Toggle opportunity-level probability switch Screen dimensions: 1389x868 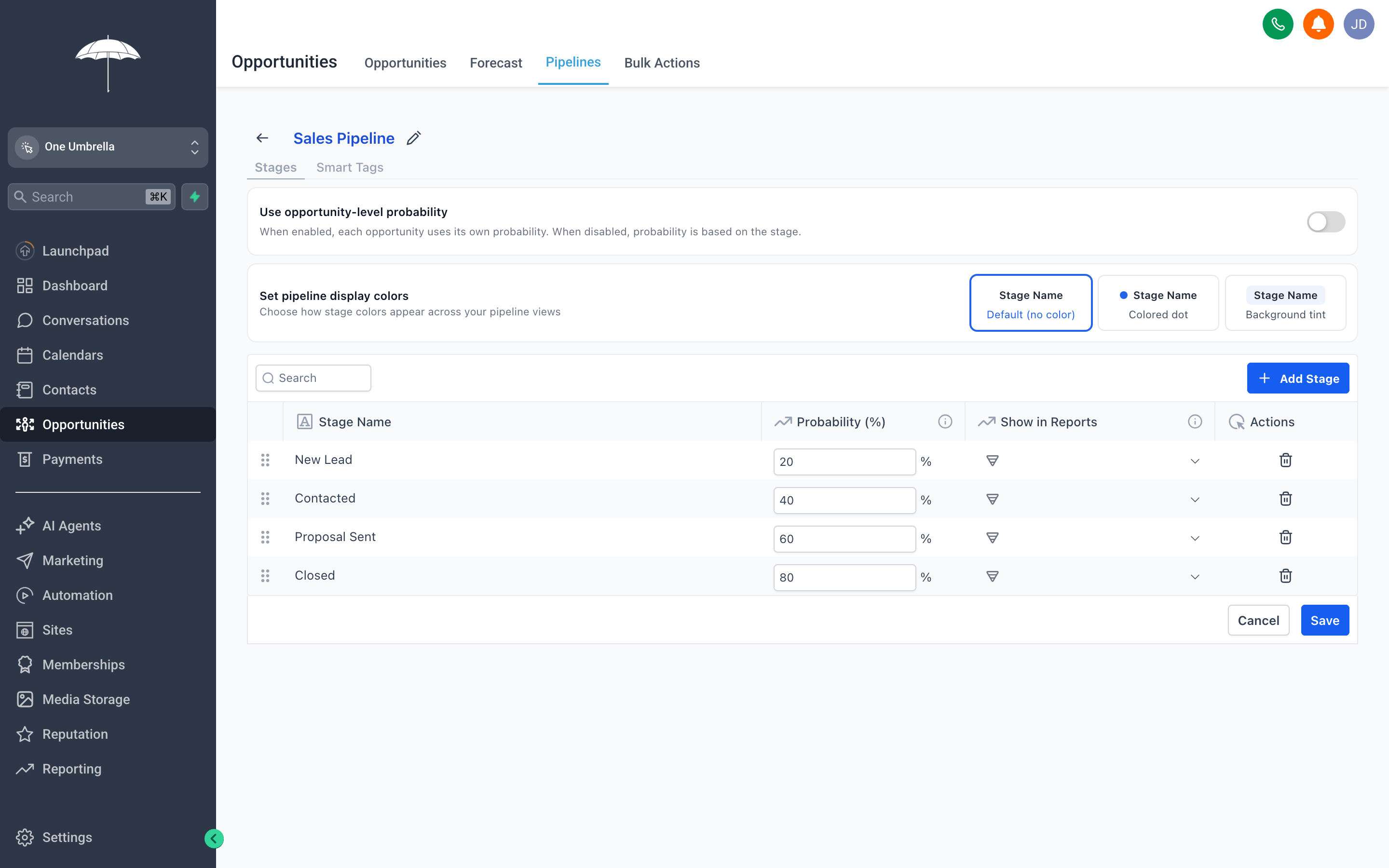click(x=1326, y=222)
